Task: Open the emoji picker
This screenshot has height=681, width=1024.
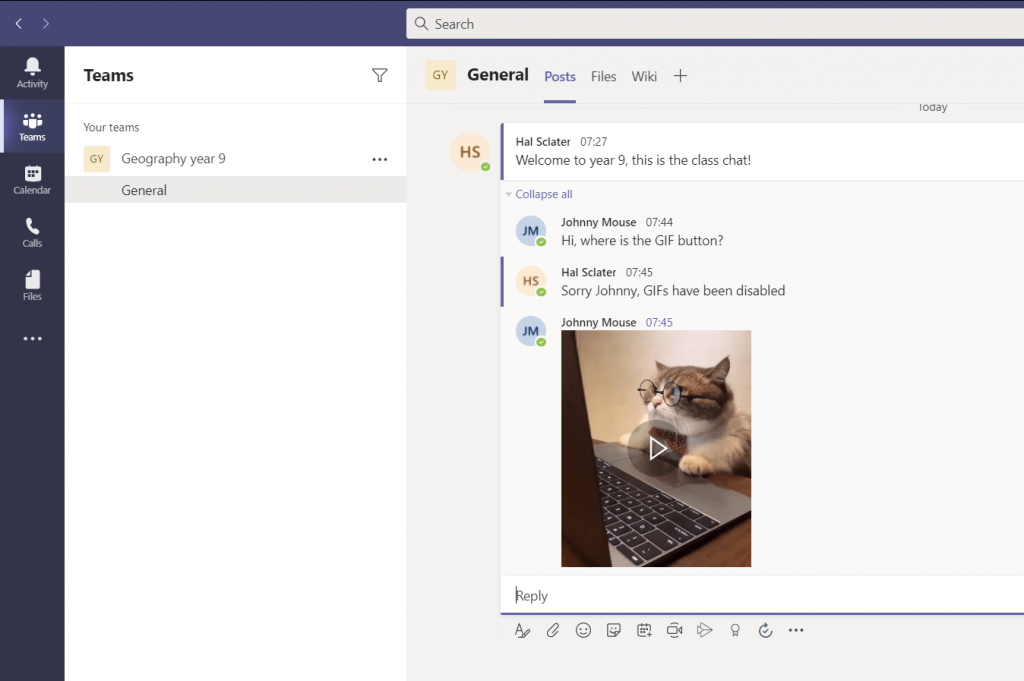Action: 583,630
